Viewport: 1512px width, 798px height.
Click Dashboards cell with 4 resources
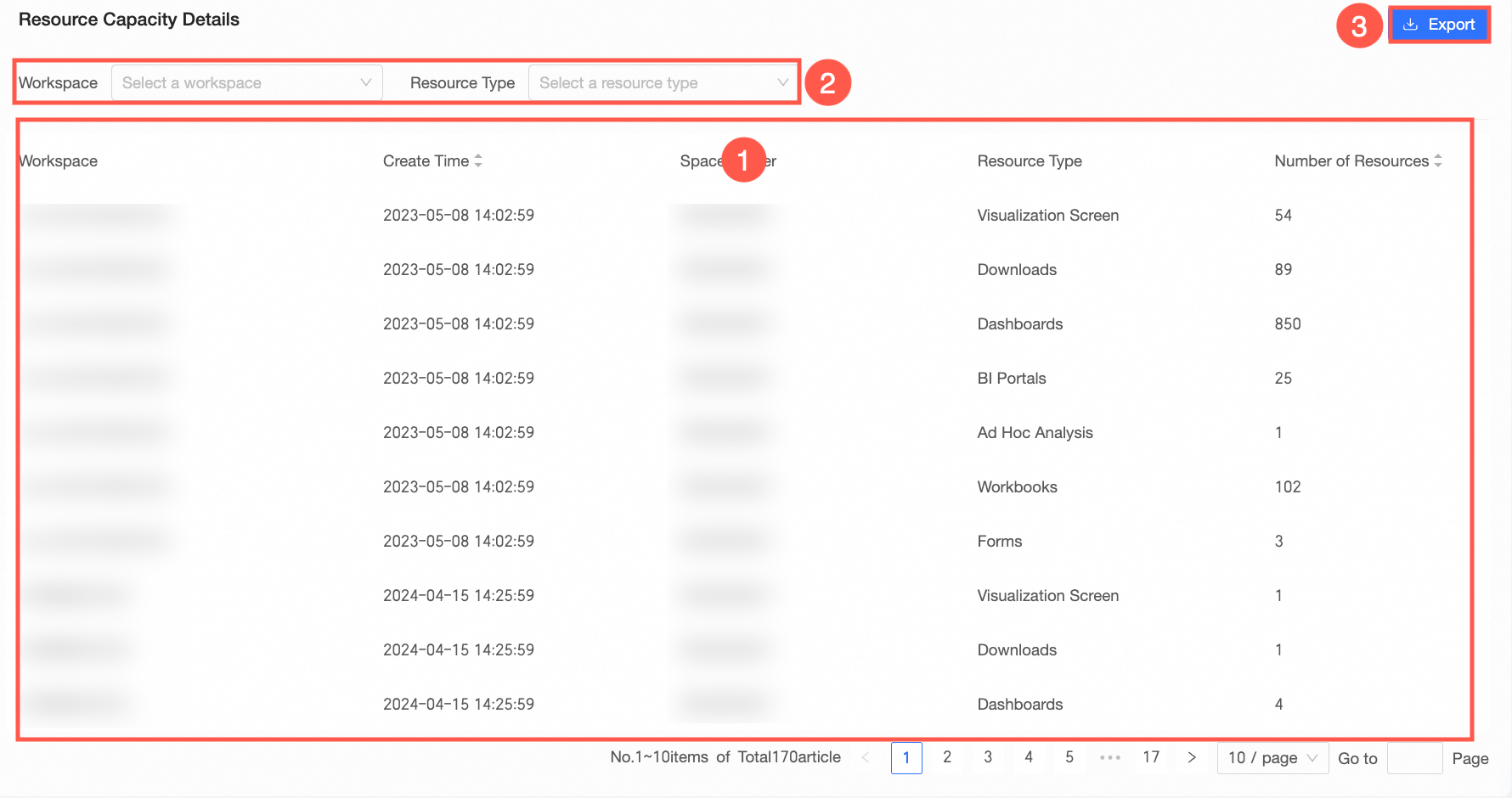[x=1020, y=705]
